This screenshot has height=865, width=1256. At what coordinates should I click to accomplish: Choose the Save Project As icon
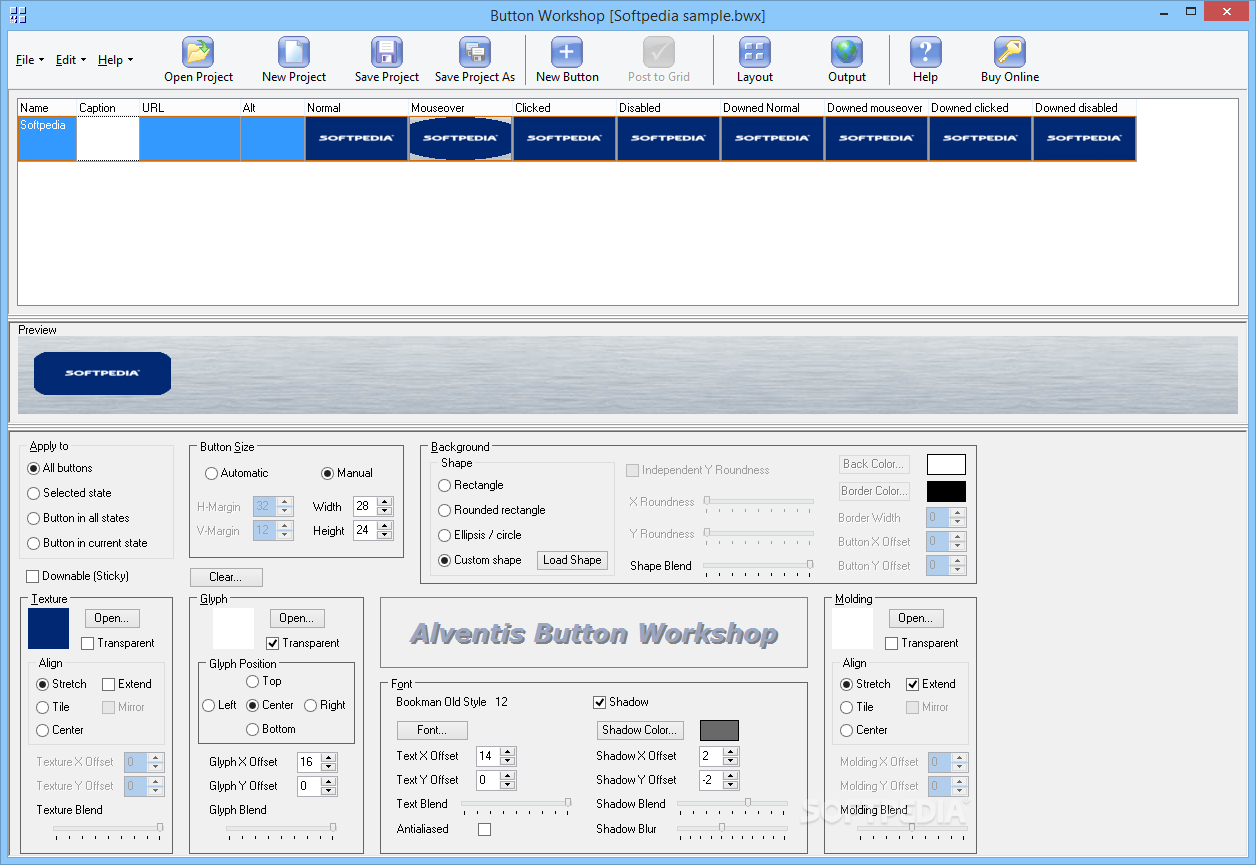point(475,52)
